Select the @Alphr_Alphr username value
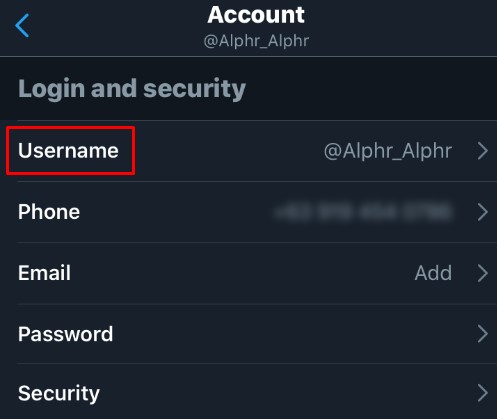Screen dimensions: 497x419 [x=388, y=151]
